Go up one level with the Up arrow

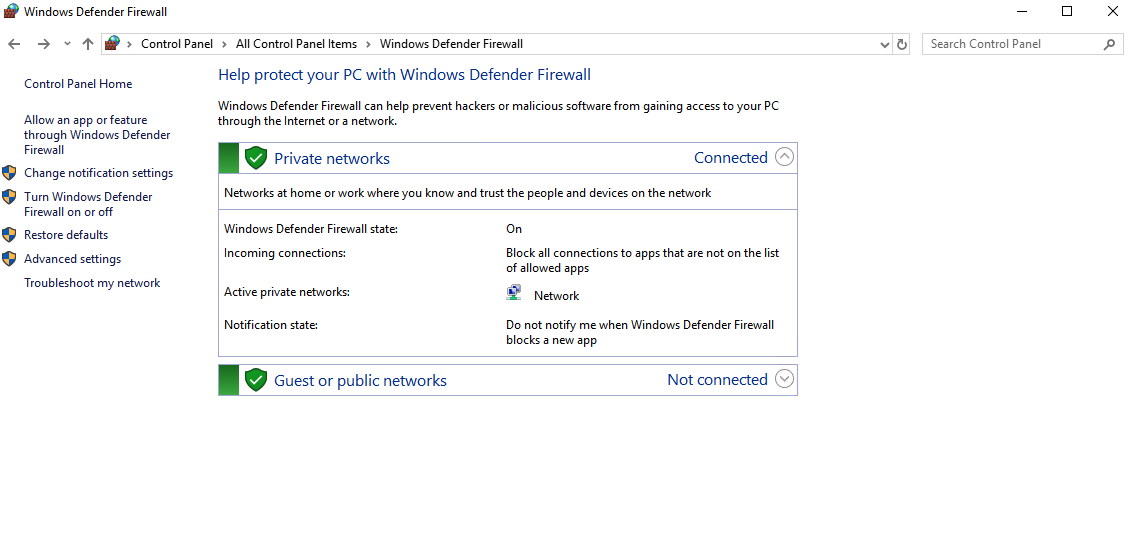[x=88, y=44]
